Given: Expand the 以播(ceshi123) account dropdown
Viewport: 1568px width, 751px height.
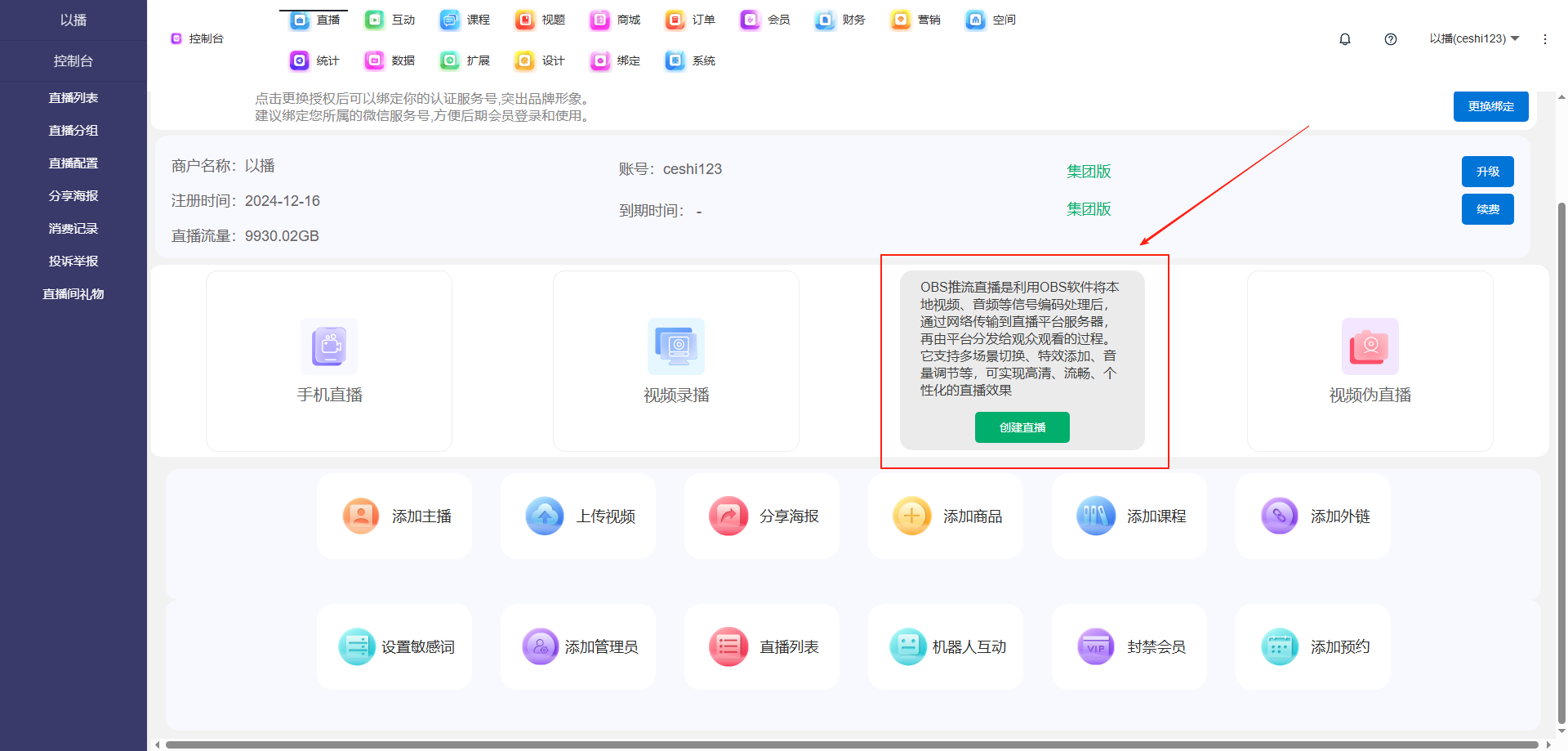Looking at the screenshot, I should click(x=1474, y=39).
